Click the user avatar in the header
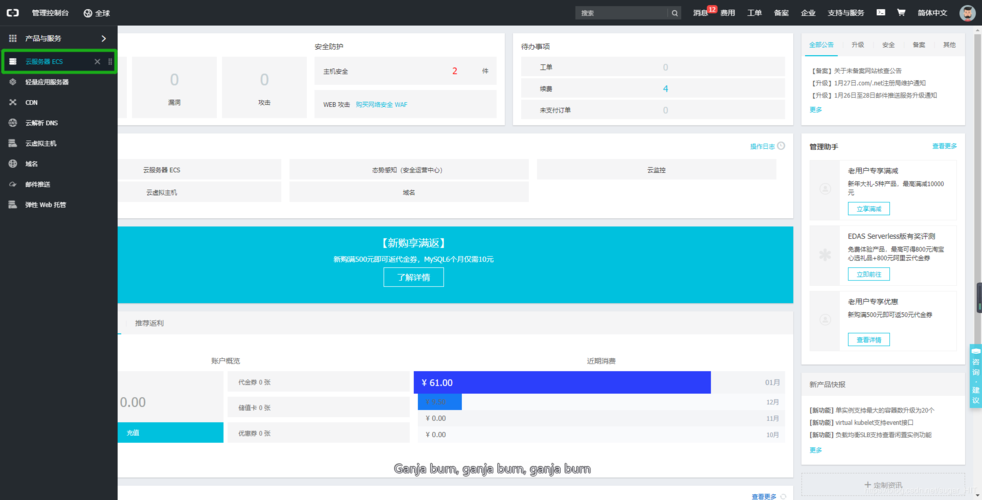The height and width of the screenshot is (500, 982). click(x=968, y=13)
